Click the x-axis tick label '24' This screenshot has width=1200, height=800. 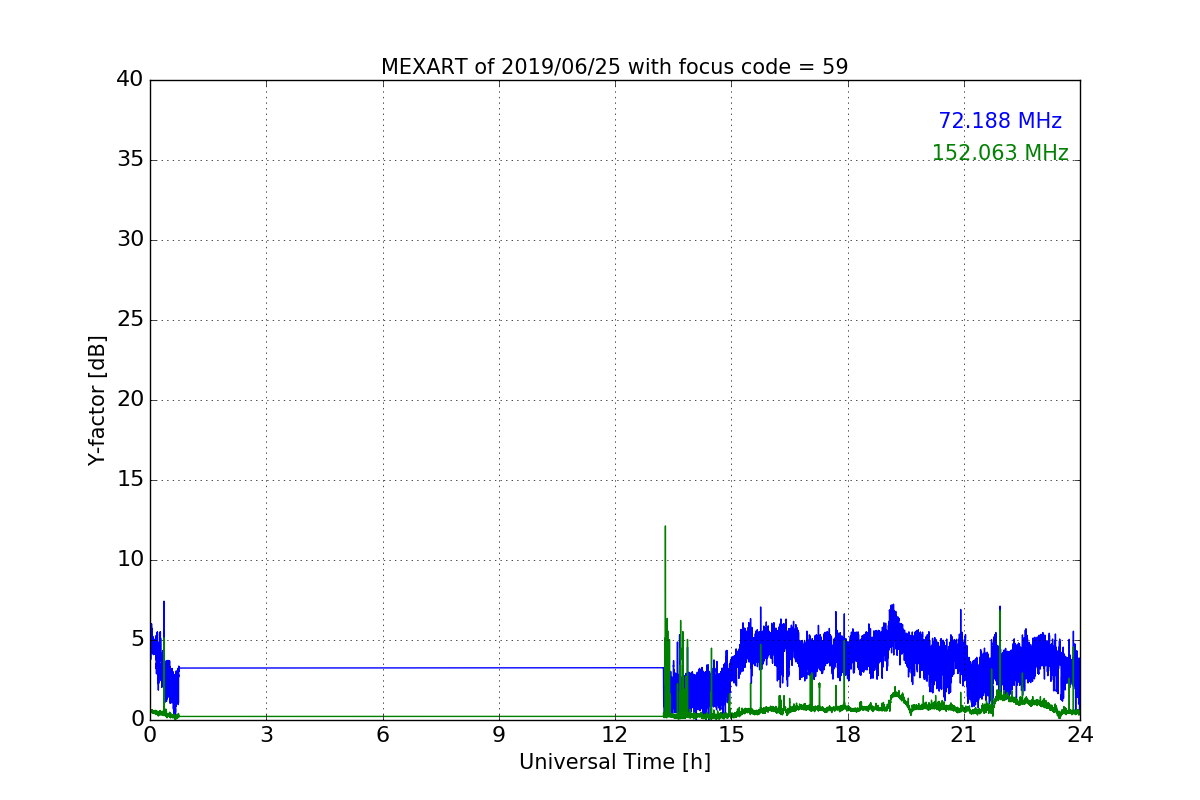[1080, 735]
